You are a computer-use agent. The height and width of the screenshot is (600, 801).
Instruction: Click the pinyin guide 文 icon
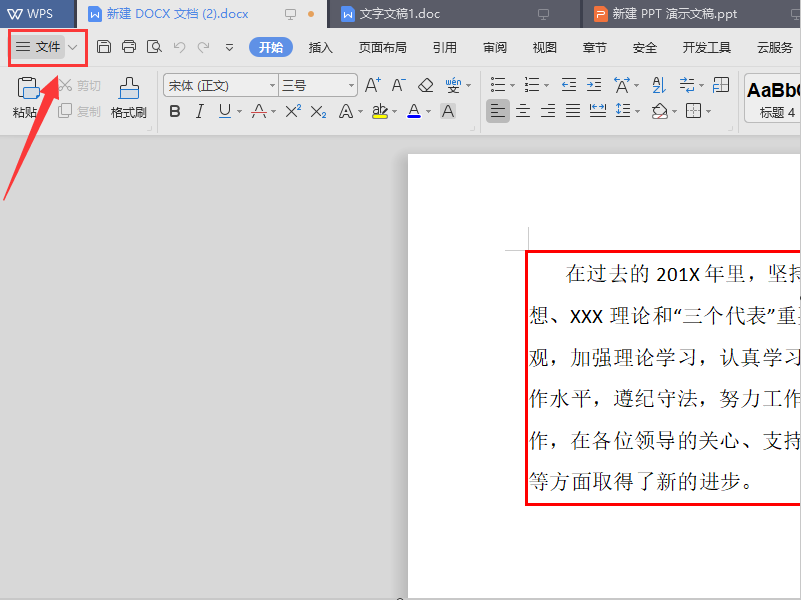click(453, 85)
